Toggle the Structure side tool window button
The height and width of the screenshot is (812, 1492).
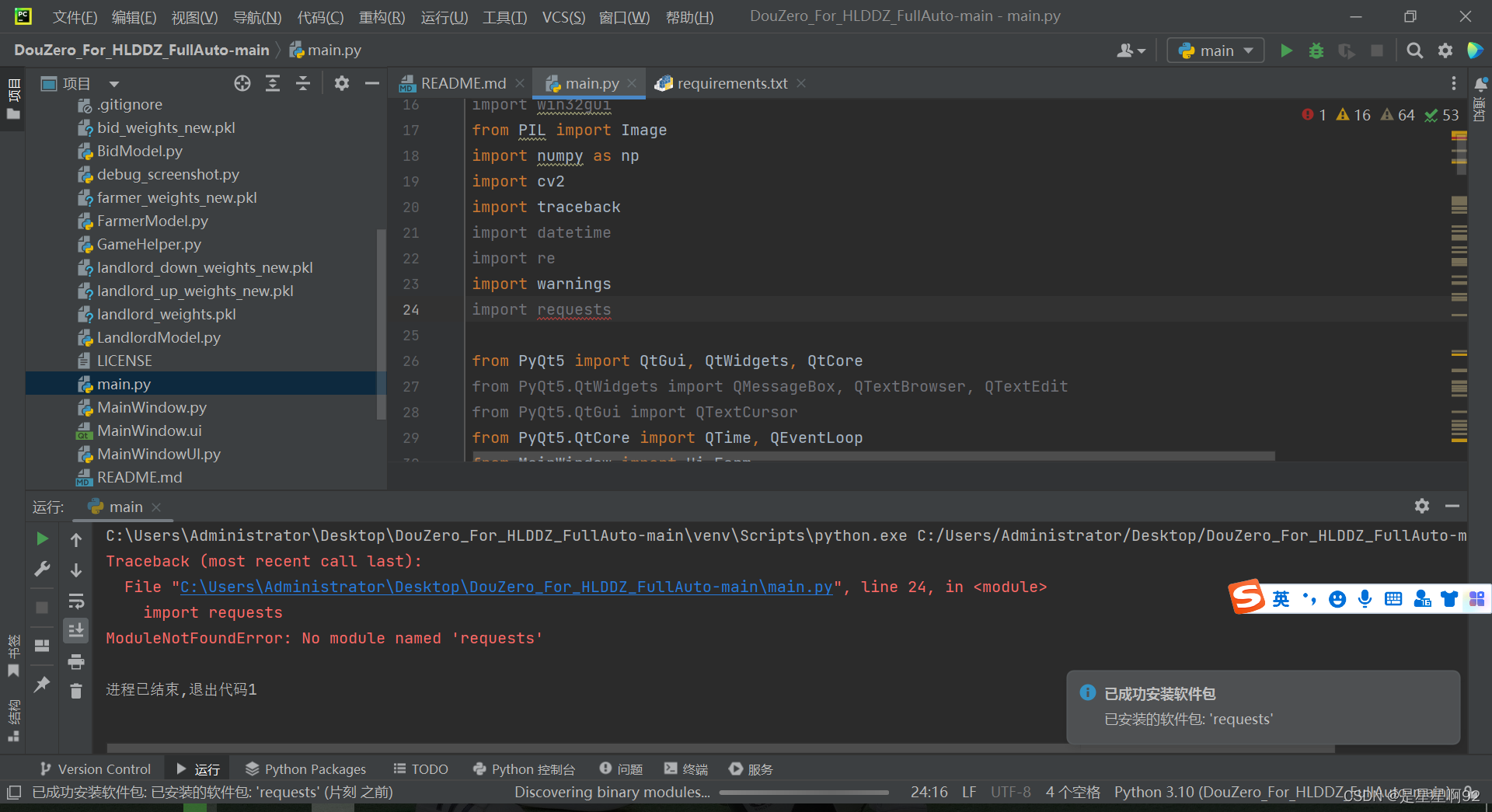pyautogui.click(x=13, y=721)
